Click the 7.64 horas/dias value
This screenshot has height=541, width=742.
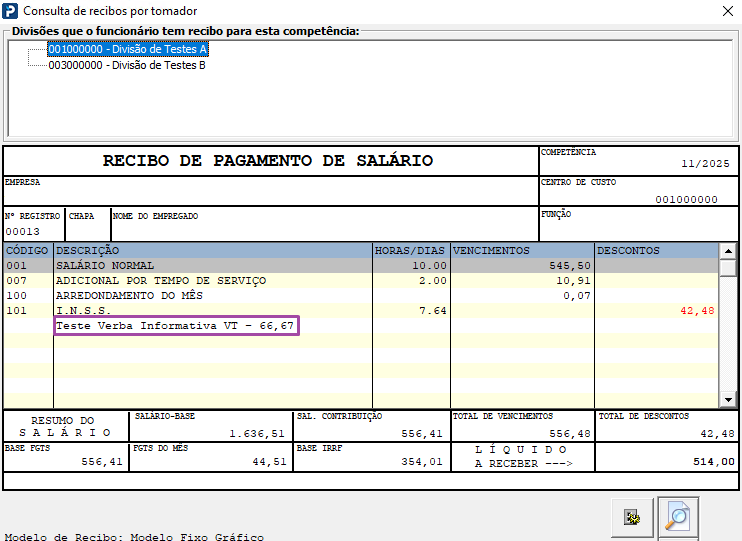433,311
